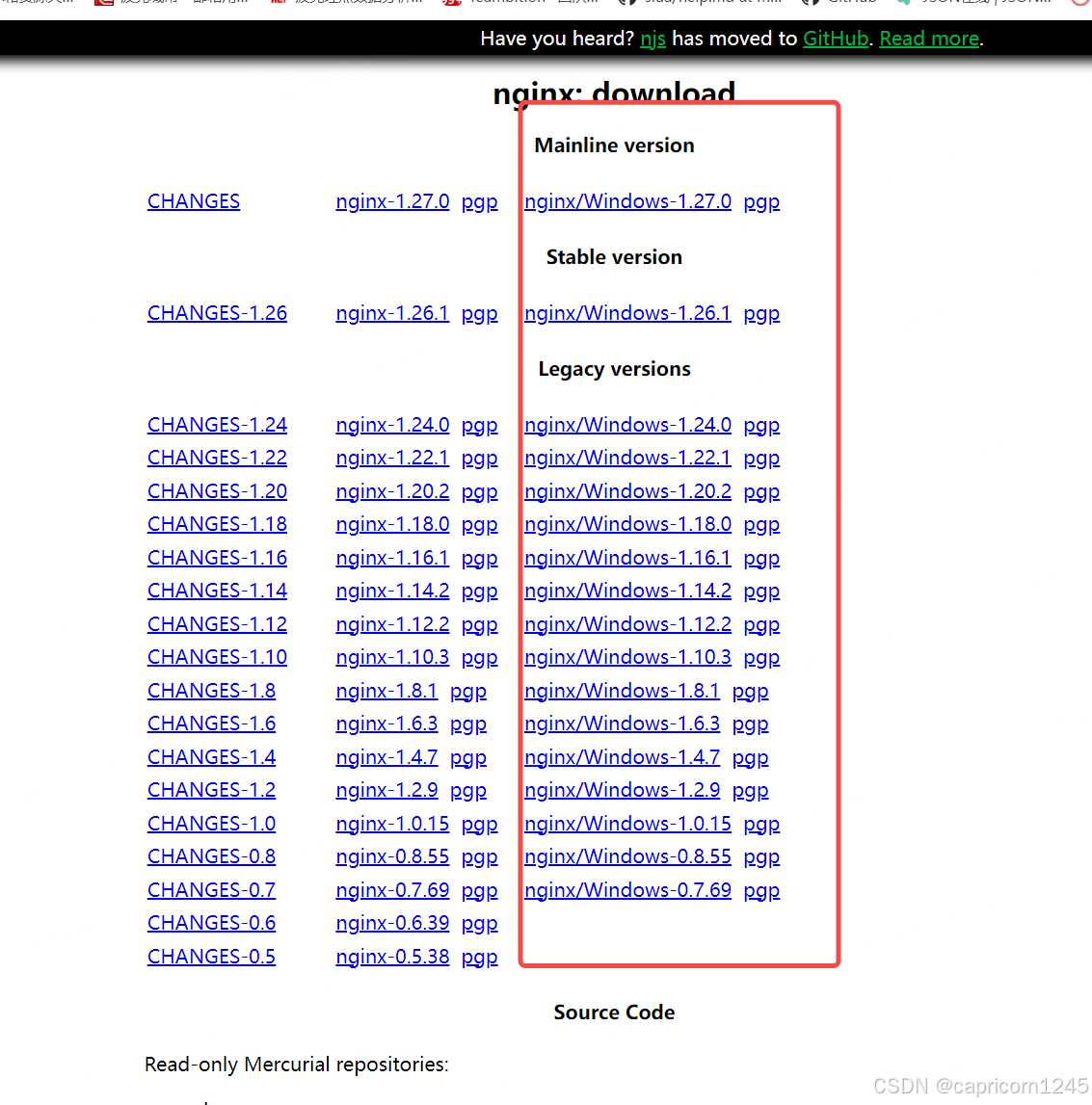Download nginx/Windows-1.6.3
This screenshot has height=1105, width=1092.
tap(622, 724)
